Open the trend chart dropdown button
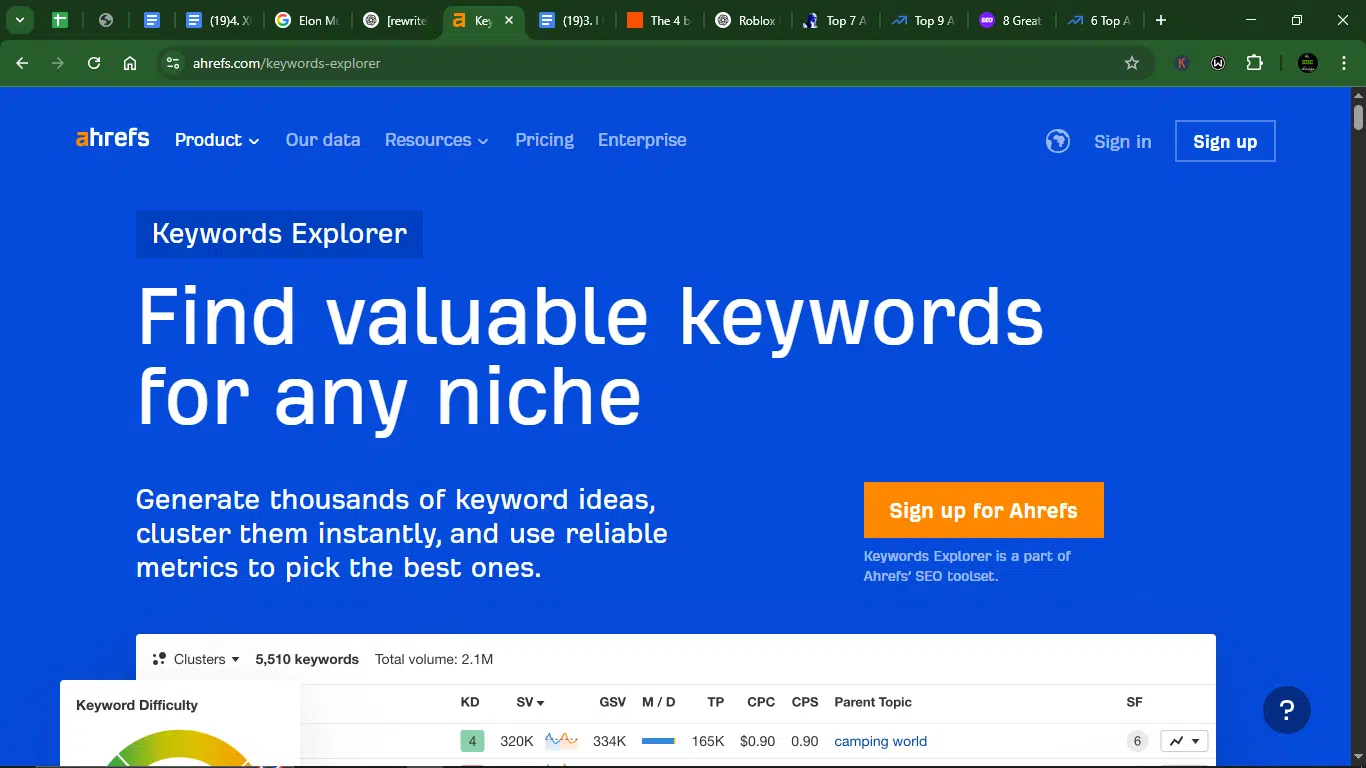The height and width of the screenshot is (768, 1366). click(1185, 741)
